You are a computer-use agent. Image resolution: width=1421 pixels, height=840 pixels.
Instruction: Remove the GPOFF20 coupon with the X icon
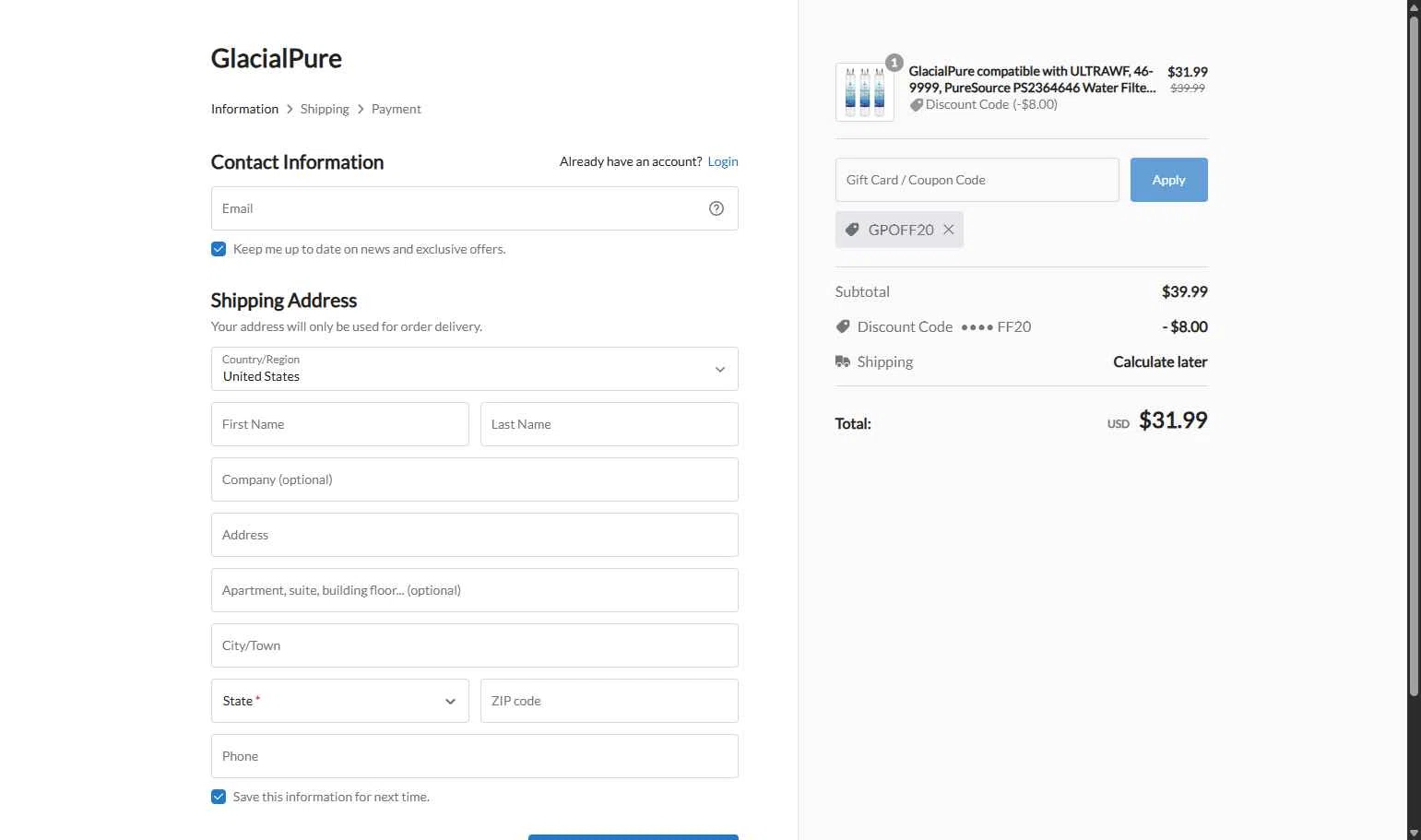948,230
